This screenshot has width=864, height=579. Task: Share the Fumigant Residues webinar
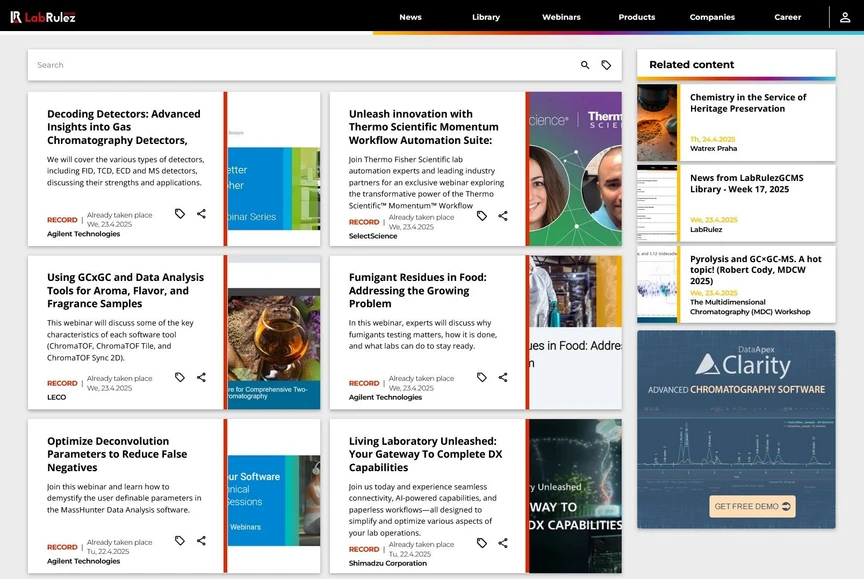tap(503, 377)
